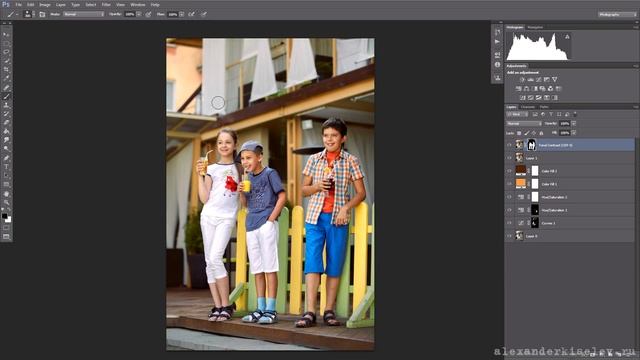This screenshot has width=640, height=360.
Task: Click the foreground color swatch
Action: tap(4, 216)
